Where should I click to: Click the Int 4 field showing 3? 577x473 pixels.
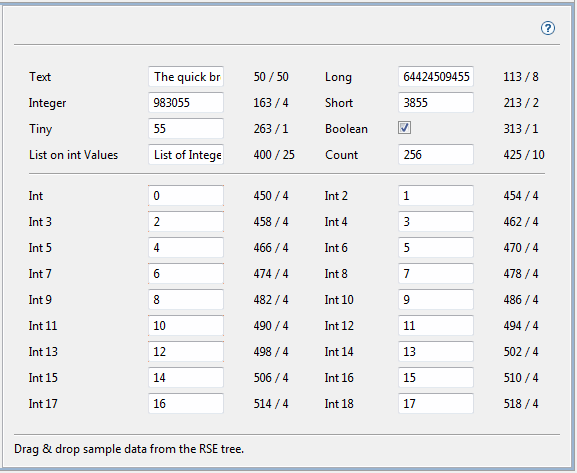point(436,222)
